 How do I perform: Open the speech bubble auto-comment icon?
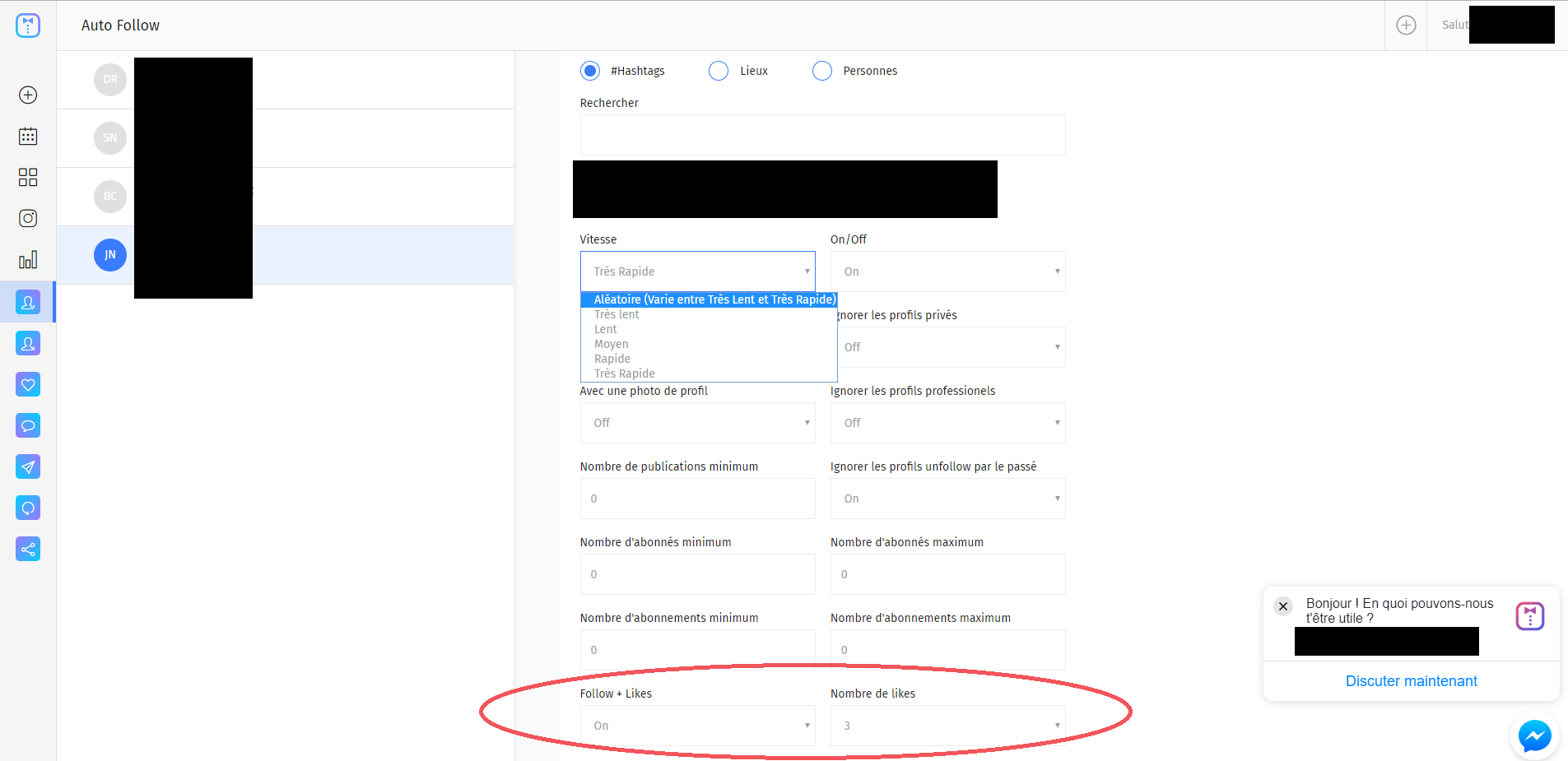point(28,425)
